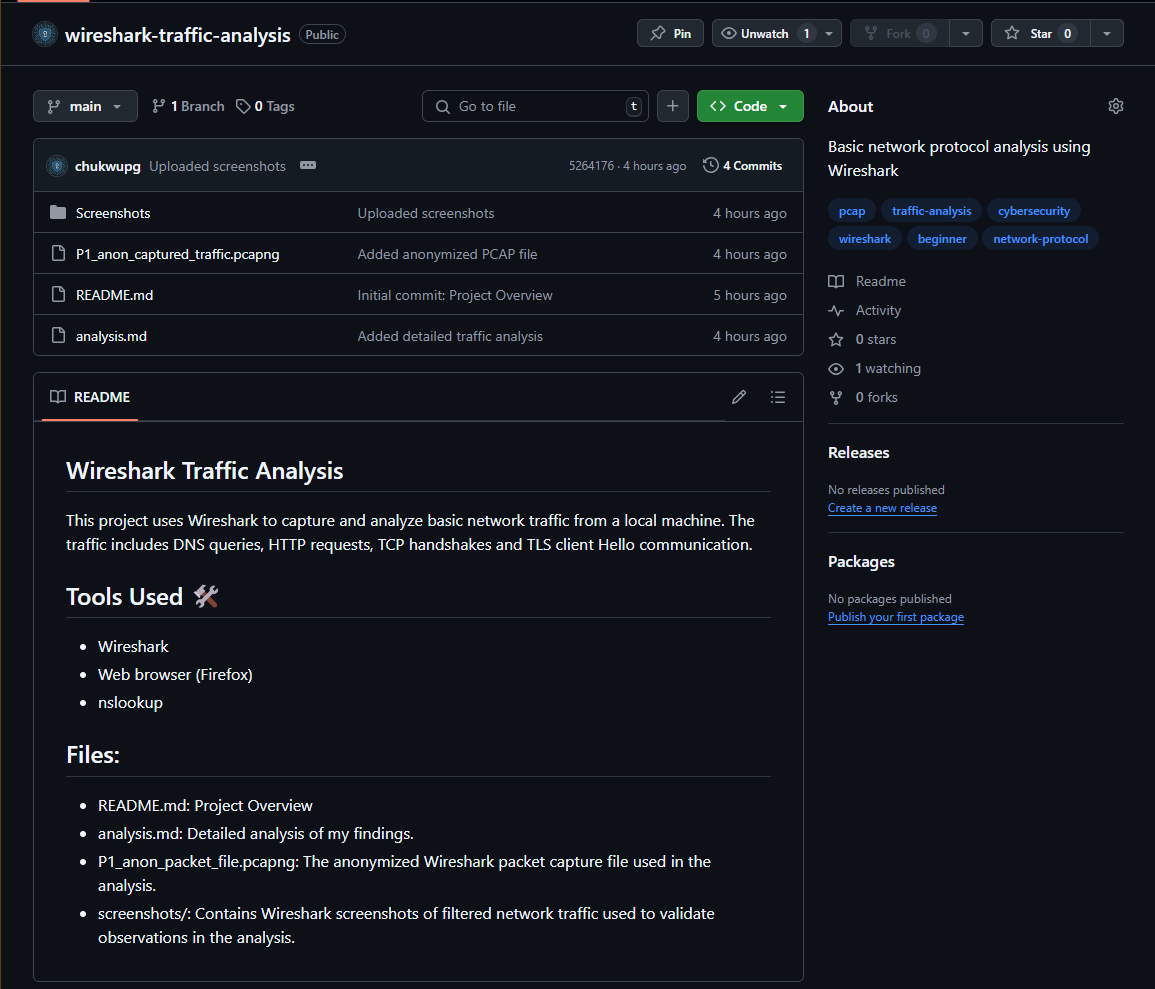Image resolution: width=1155 pixels, height=989 pixels.
Task: Open the fork options dropdown arrow
Action: click(965, 34)
